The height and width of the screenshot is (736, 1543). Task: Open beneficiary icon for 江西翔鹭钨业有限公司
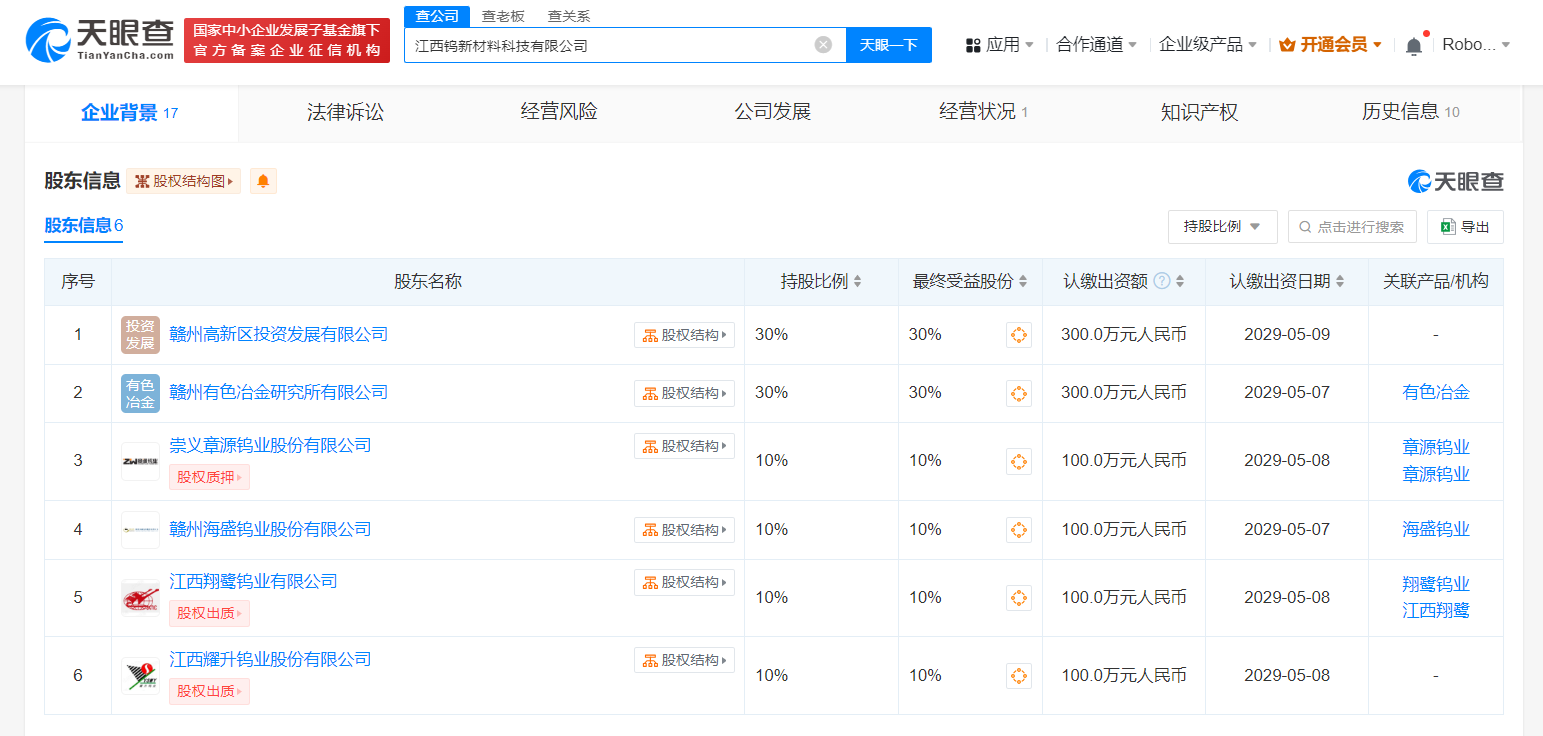click(x=1018, y=598)
